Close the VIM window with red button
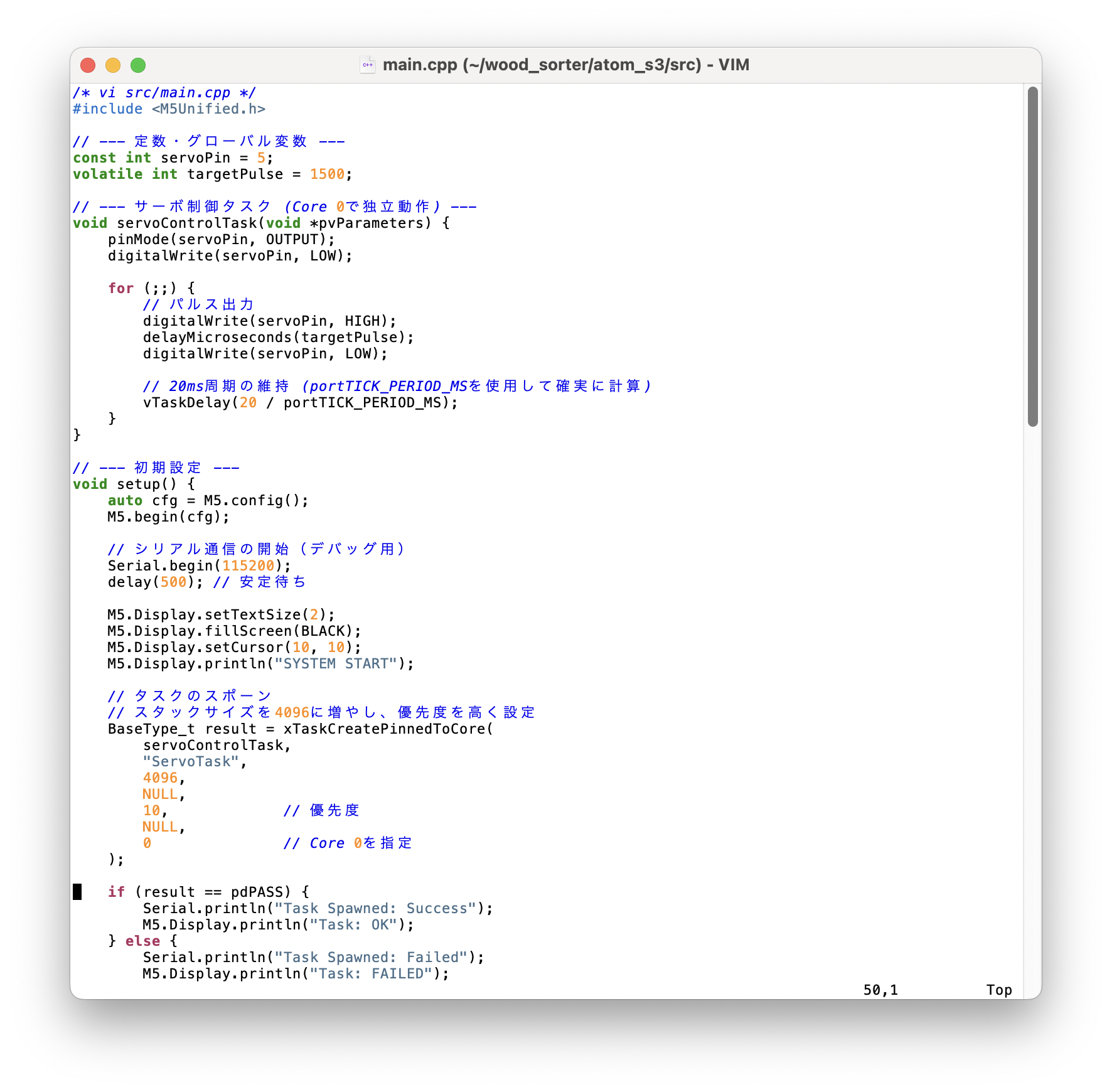 [88, 65]
